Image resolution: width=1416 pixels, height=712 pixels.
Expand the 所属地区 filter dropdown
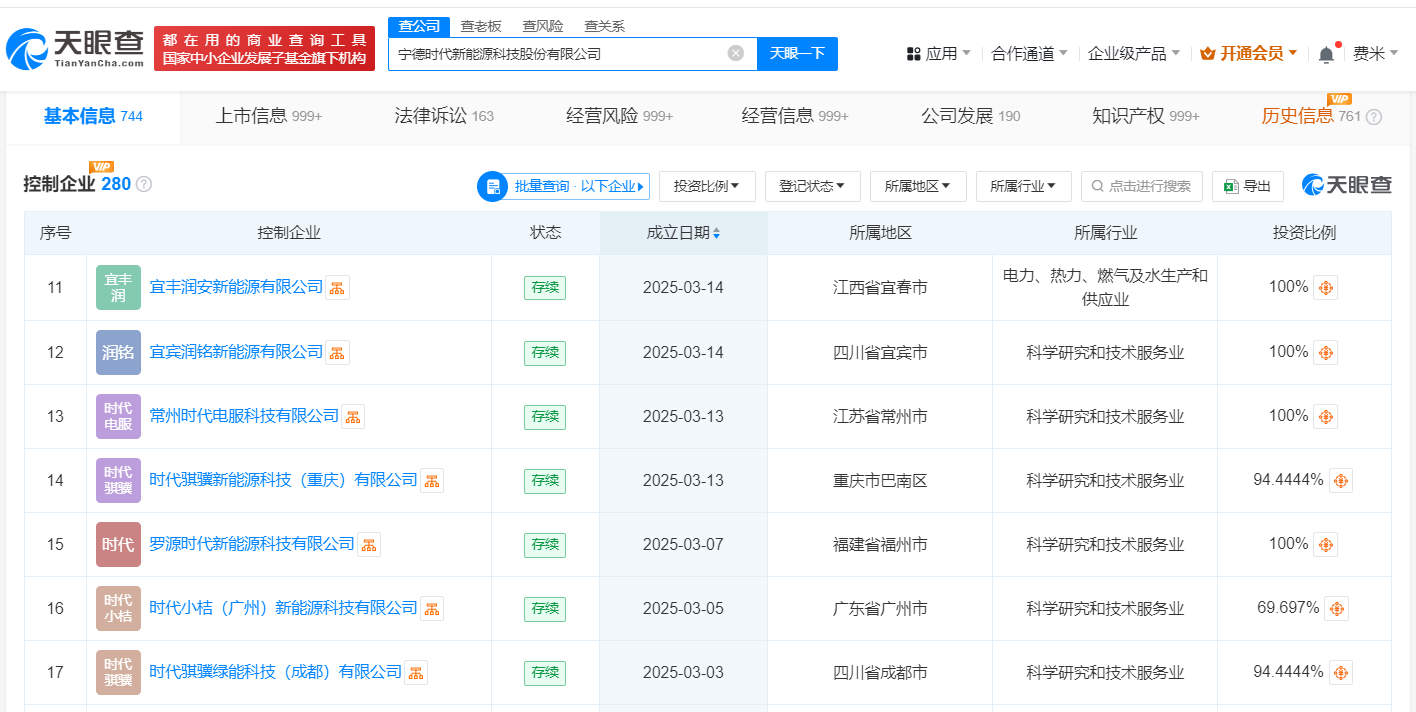tap(918, 186)
